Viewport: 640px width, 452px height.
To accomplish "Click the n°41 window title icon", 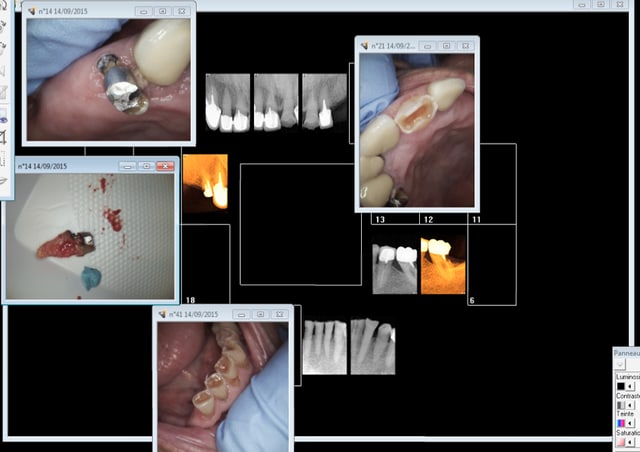I will 164,314.
